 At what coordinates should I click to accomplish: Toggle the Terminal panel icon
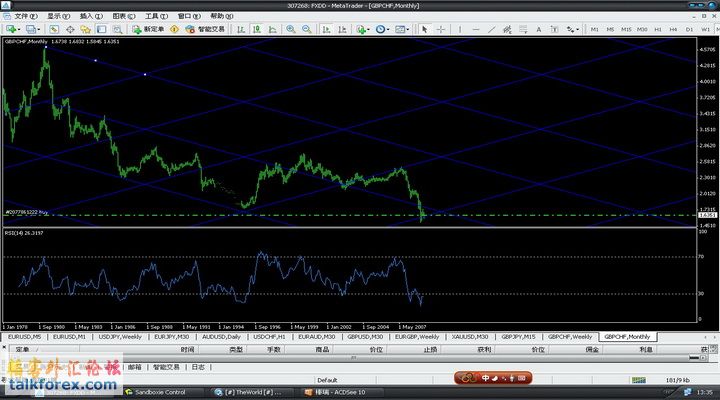point(101,29)
